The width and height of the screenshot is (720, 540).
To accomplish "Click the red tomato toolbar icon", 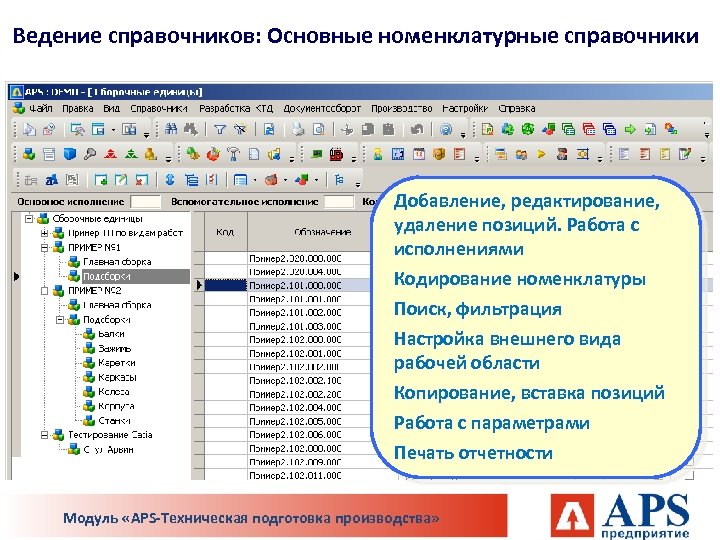I will tap(213, 154).
